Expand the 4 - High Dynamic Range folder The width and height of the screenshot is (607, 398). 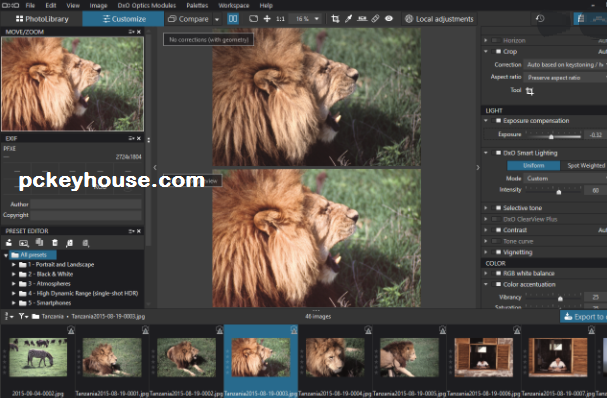(14, 293)
